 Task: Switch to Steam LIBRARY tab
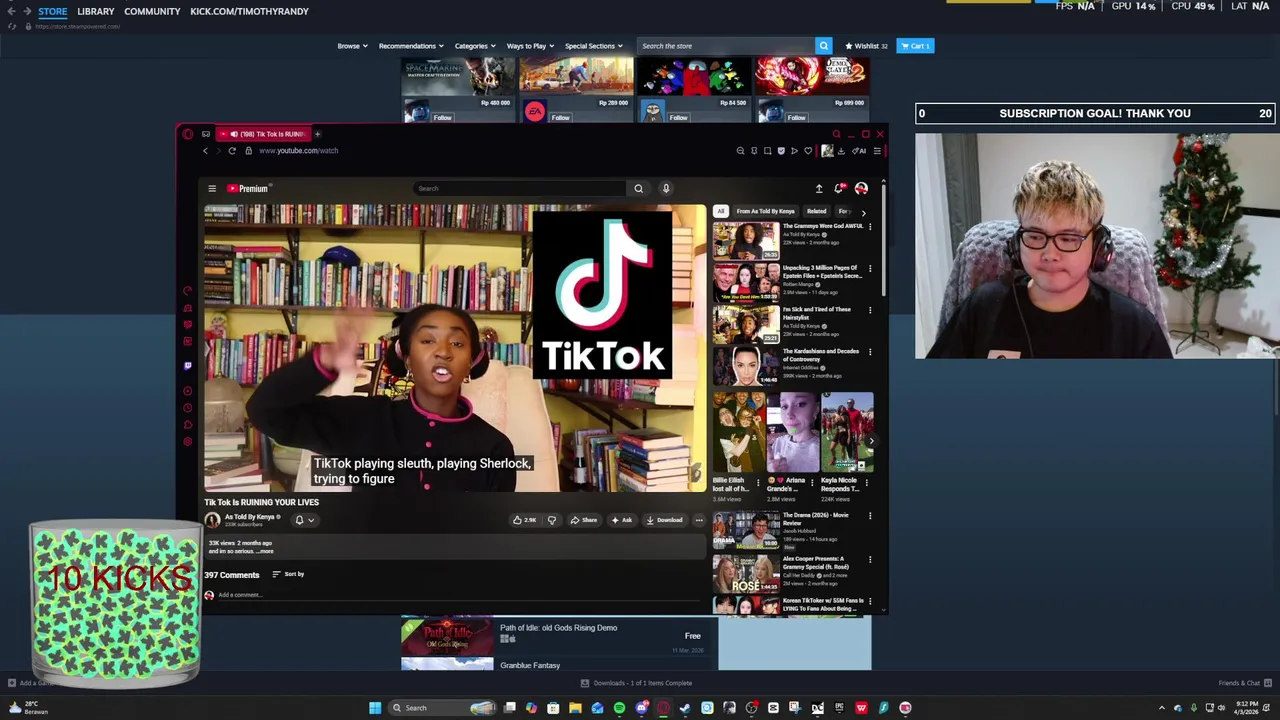[96, 11]
